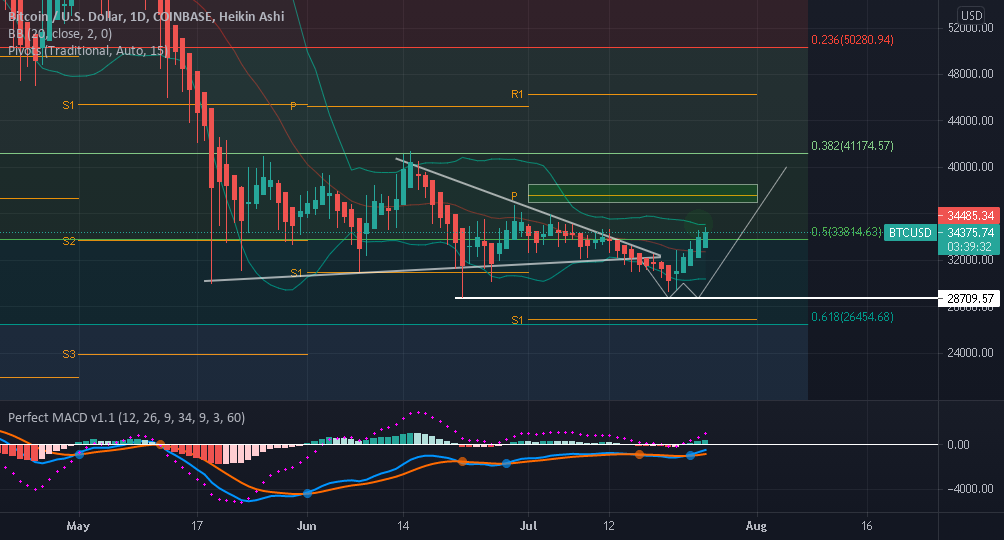The width and height of the screenshot is (1004, 540).
Task: Click the Bitcoin / U.S. Dollar chart title
Action: point(146,16)
